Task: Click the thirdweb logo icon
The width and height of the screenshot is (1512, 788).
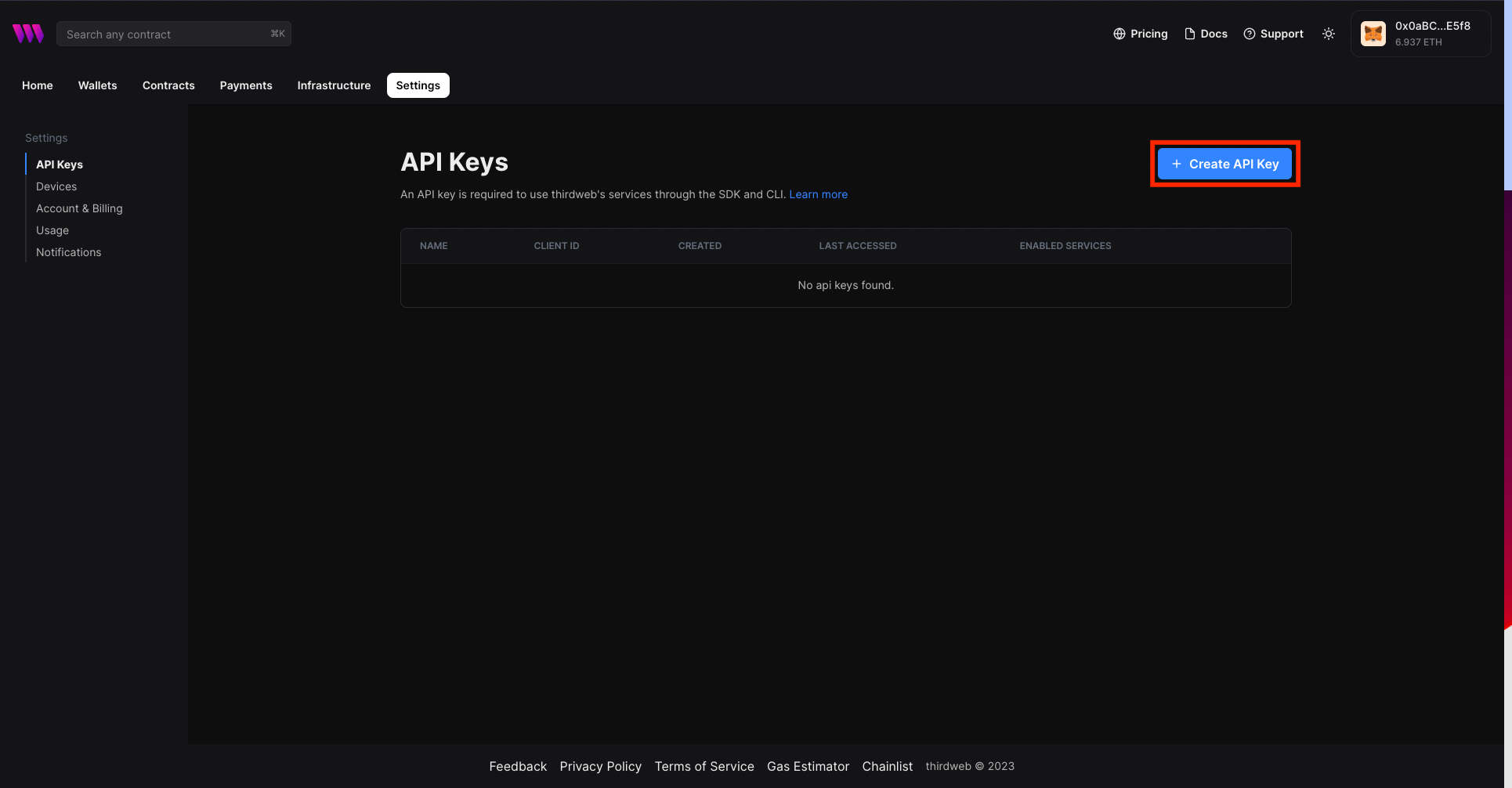Action: click(x=28, y=34)
